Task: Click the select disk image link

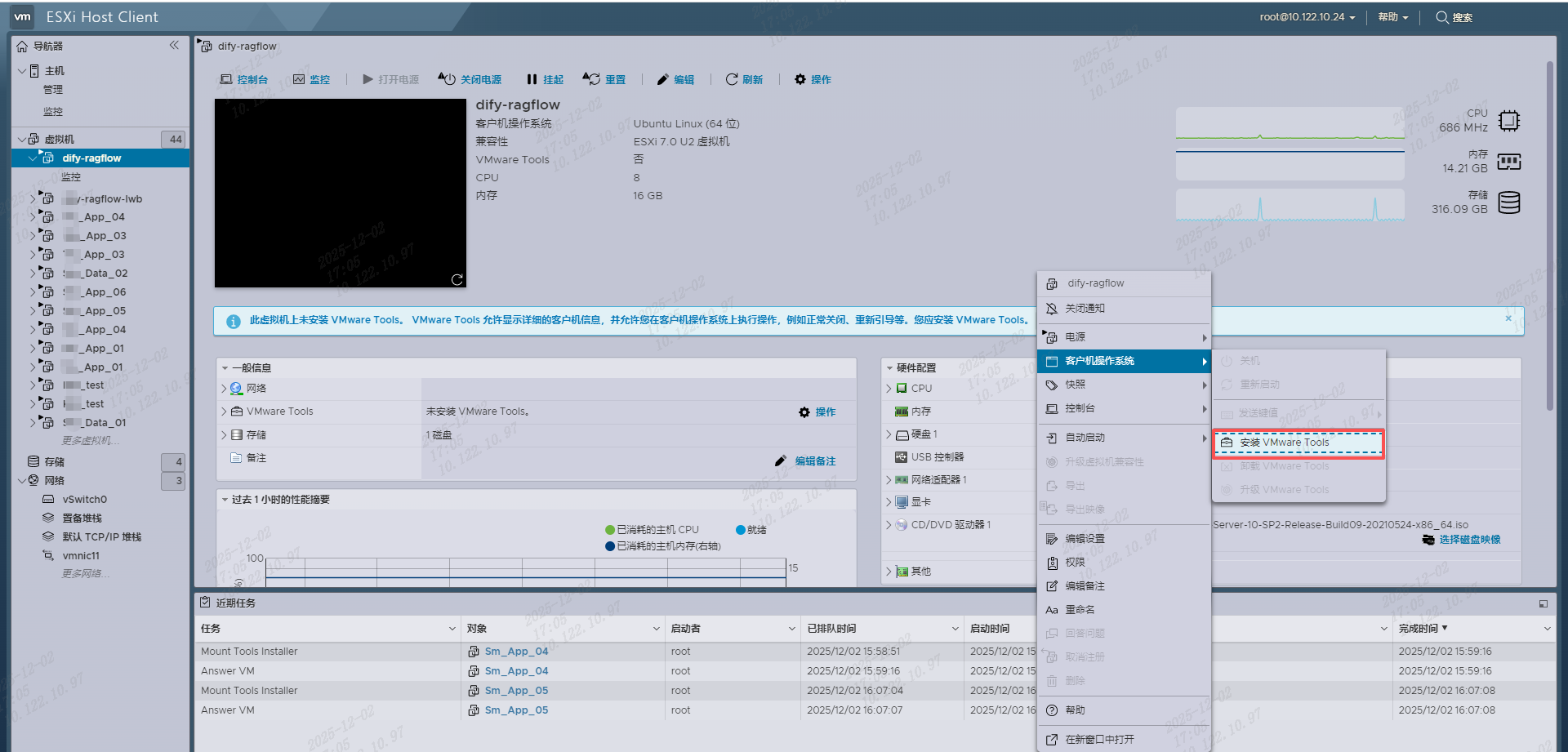Action: coord(1462,540)
